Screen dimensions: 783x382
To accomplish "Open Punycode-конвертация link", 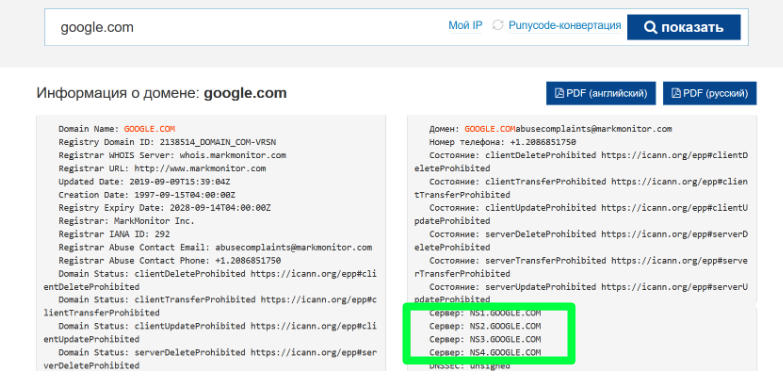I will coord(565,25).
